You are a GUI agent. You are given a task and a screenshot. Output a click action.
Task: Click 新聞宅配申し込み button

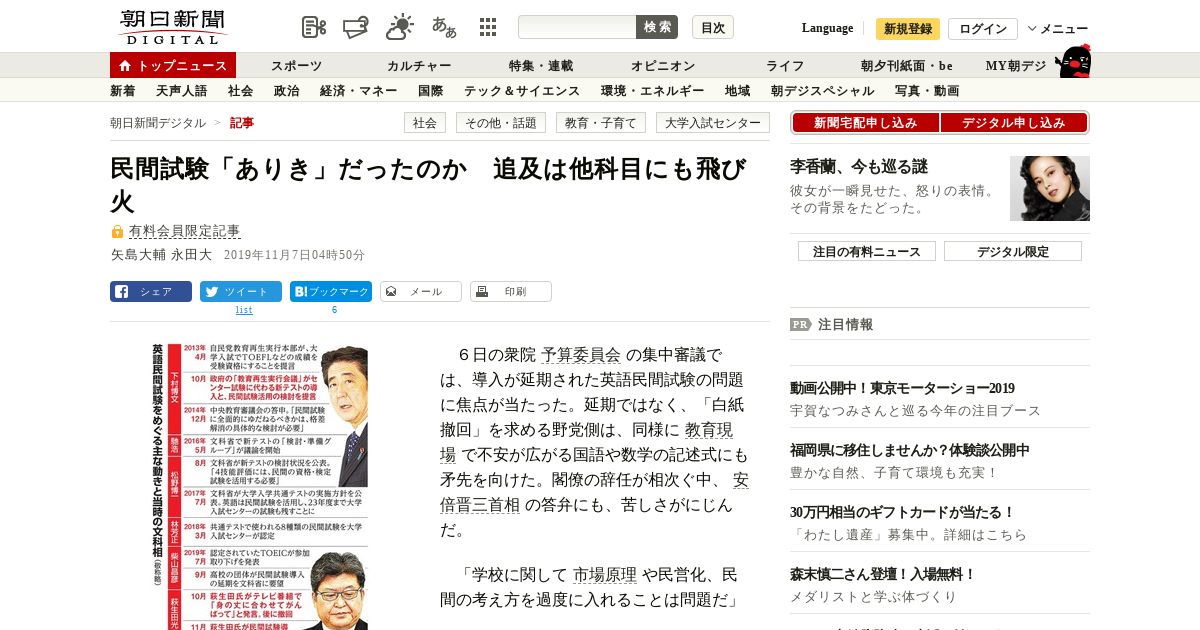click(865, 123)
